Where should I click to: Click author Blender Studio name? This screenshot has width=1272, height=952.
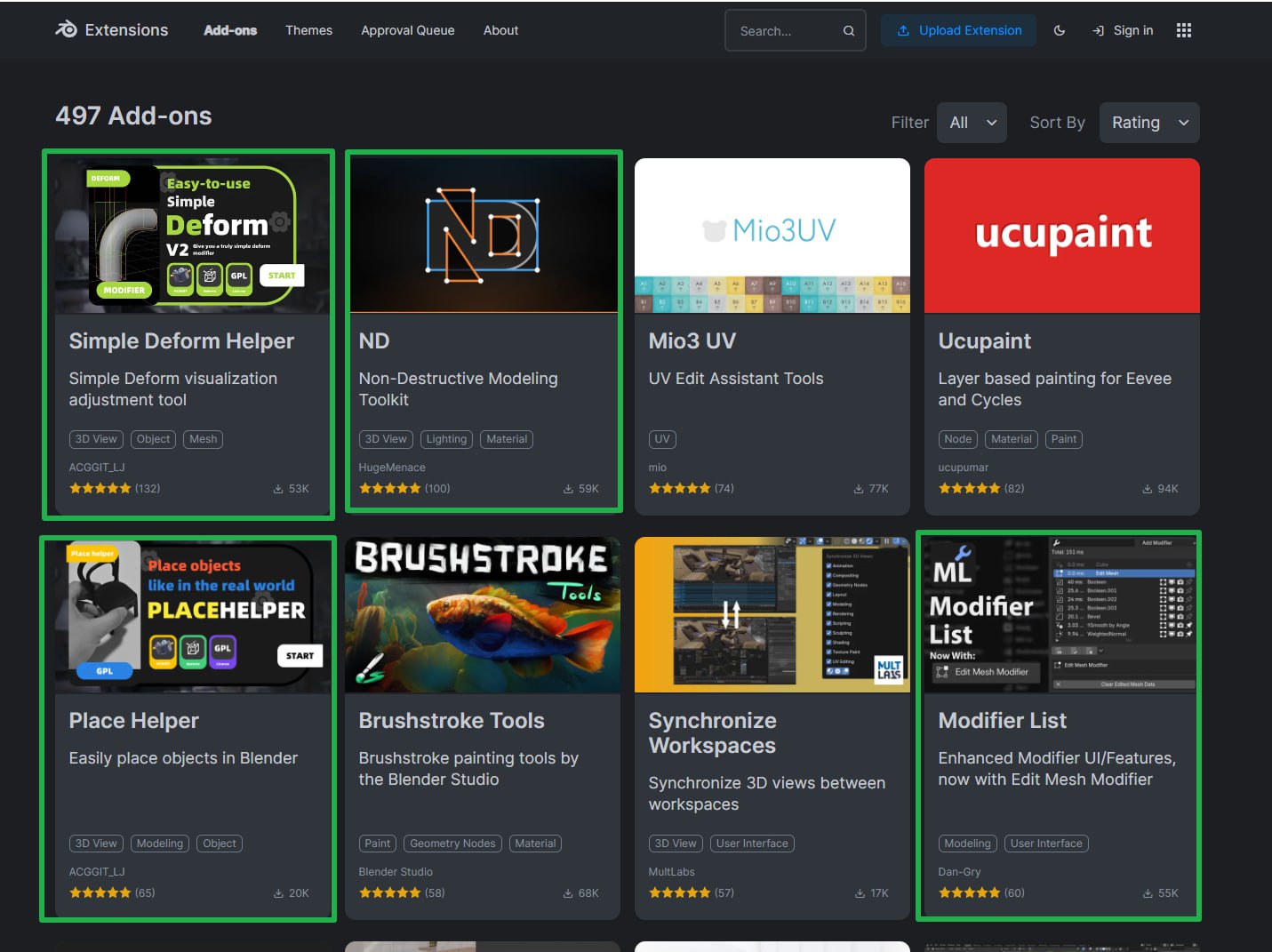[x=396, y=872]
